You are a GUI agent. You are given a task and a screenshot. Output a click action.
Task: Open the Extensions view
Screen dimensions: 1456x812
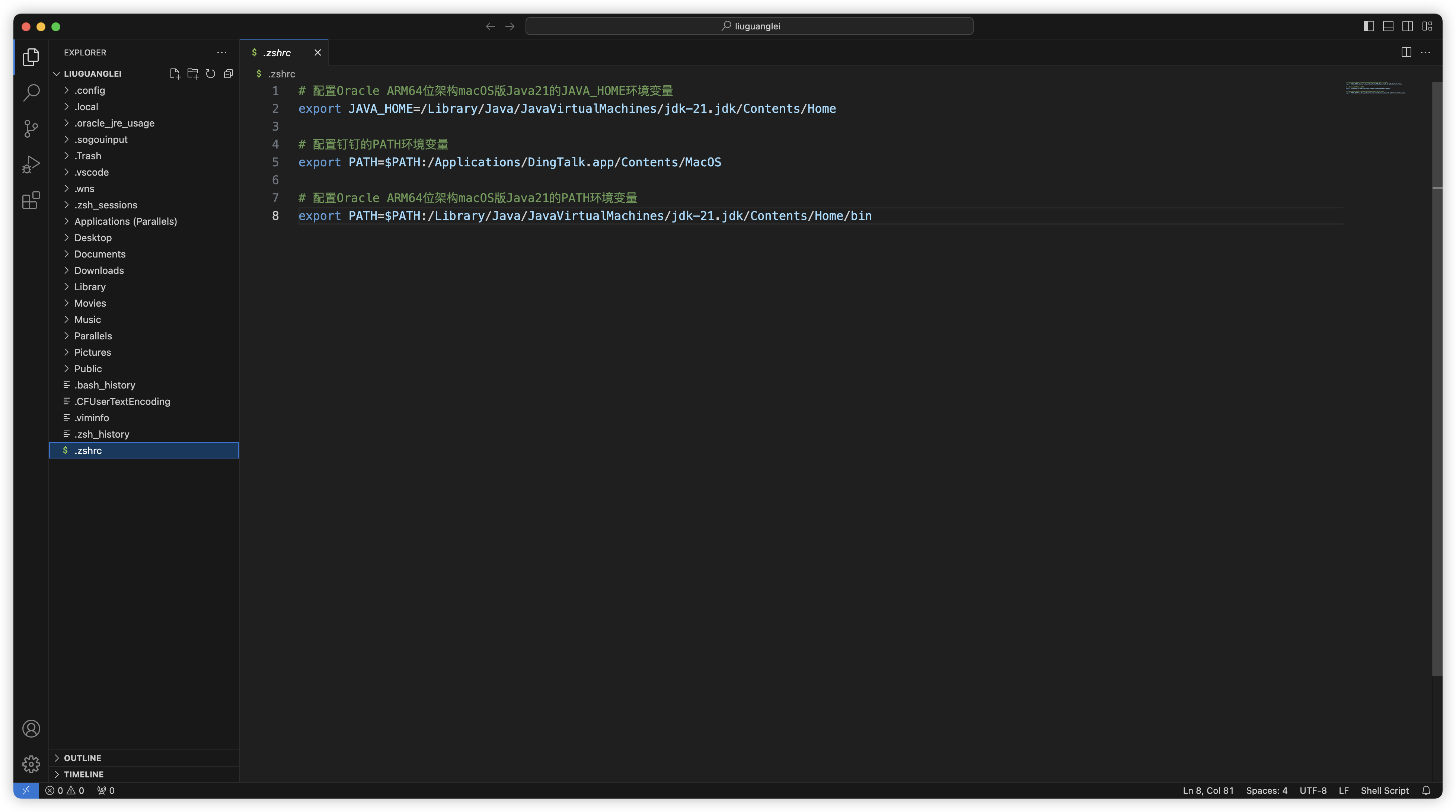pos(31,200)
